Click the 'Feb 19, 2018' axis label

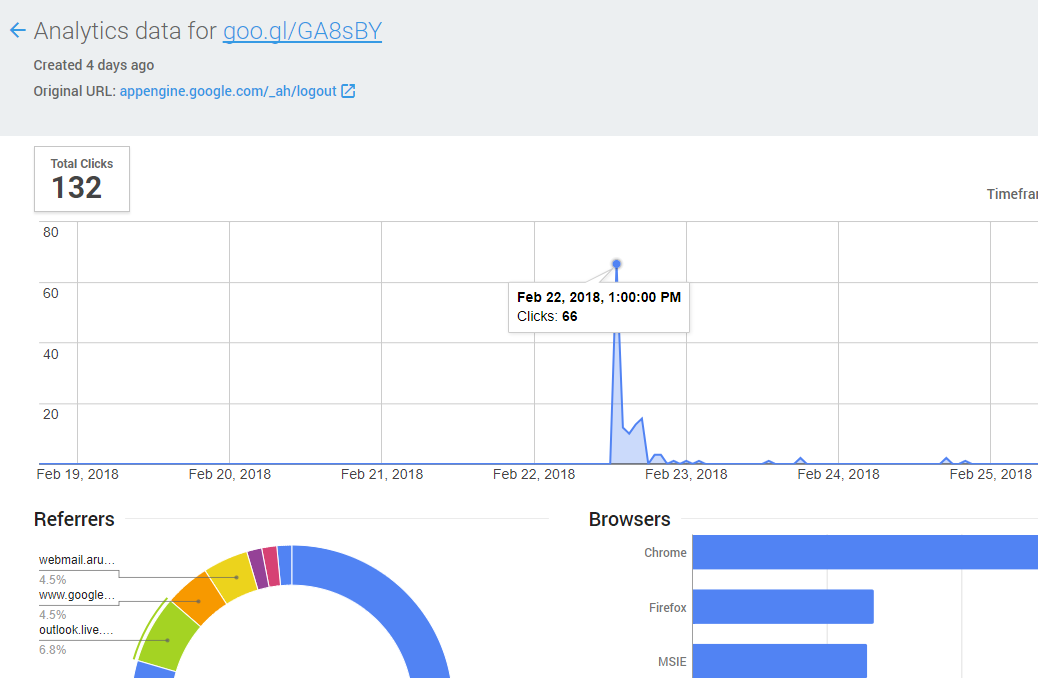[x=77, y=474]
